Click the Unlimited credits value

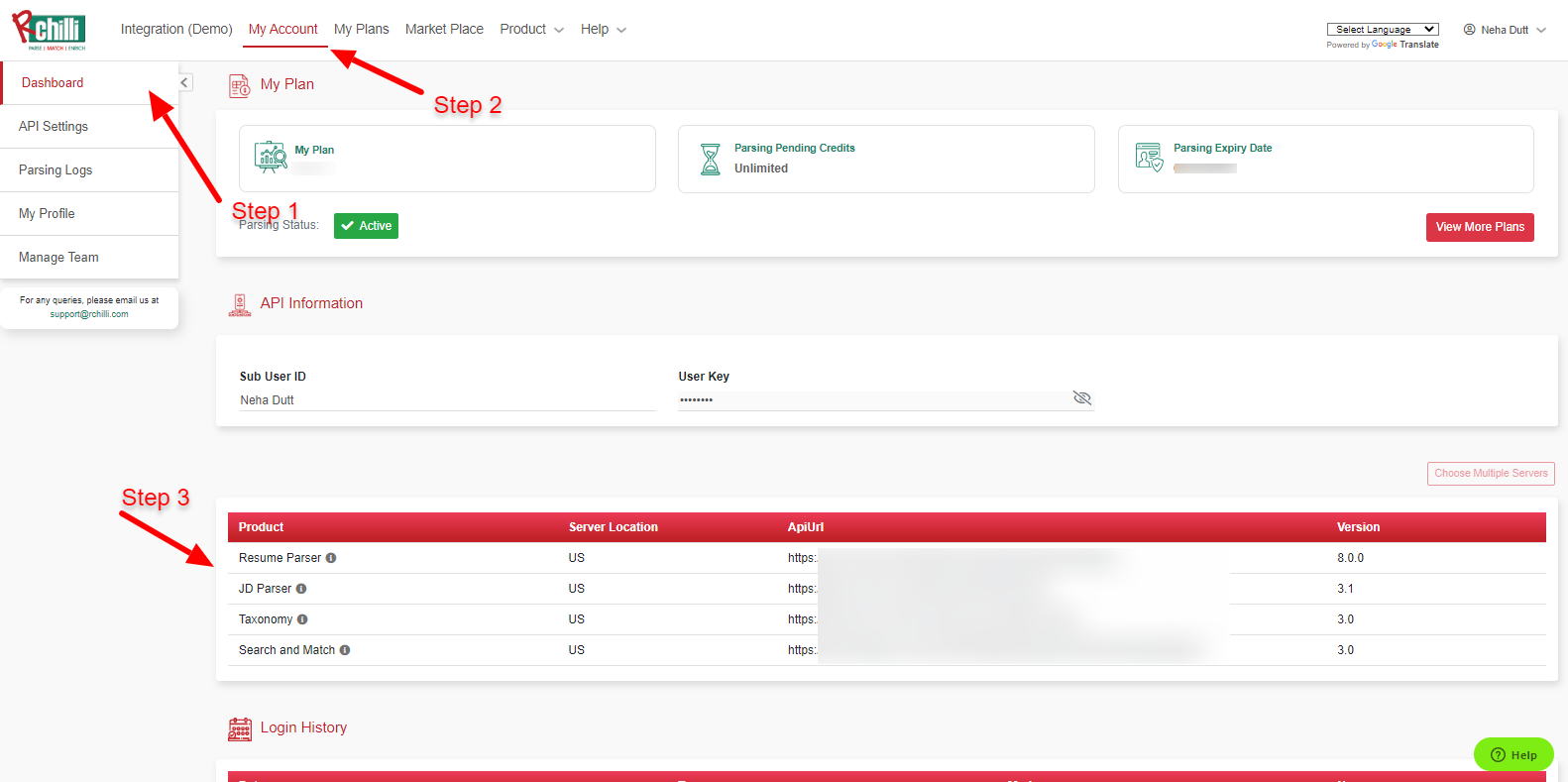pyautogui.click(x=761, y=168)
